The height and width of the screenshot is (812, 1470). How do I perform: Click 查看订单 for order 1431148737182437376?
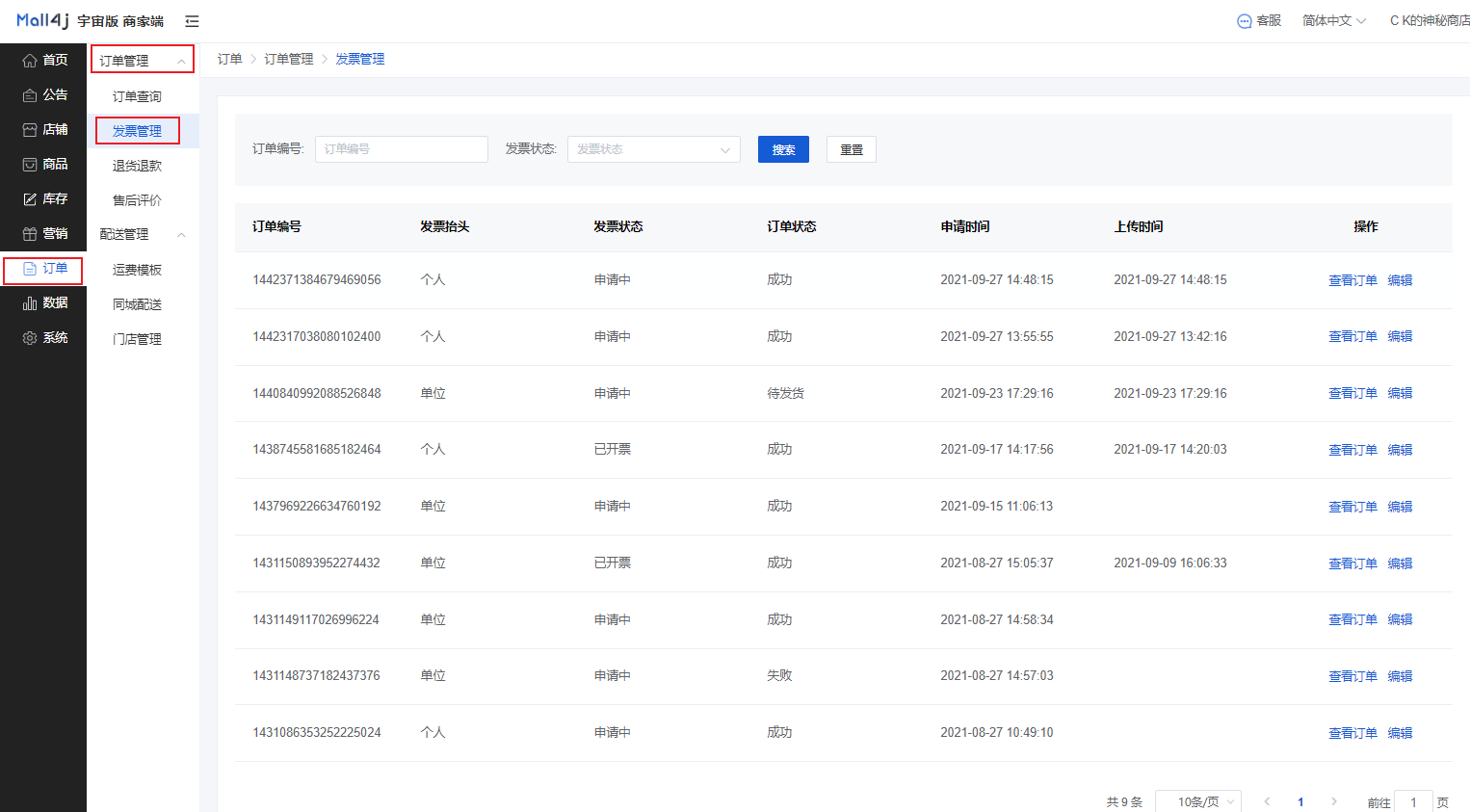click(x=1352, y=676)
